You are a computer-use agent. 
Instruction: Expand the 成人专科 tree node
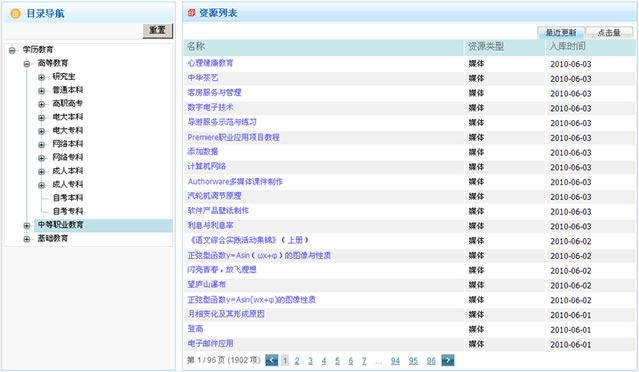(42, 185)
